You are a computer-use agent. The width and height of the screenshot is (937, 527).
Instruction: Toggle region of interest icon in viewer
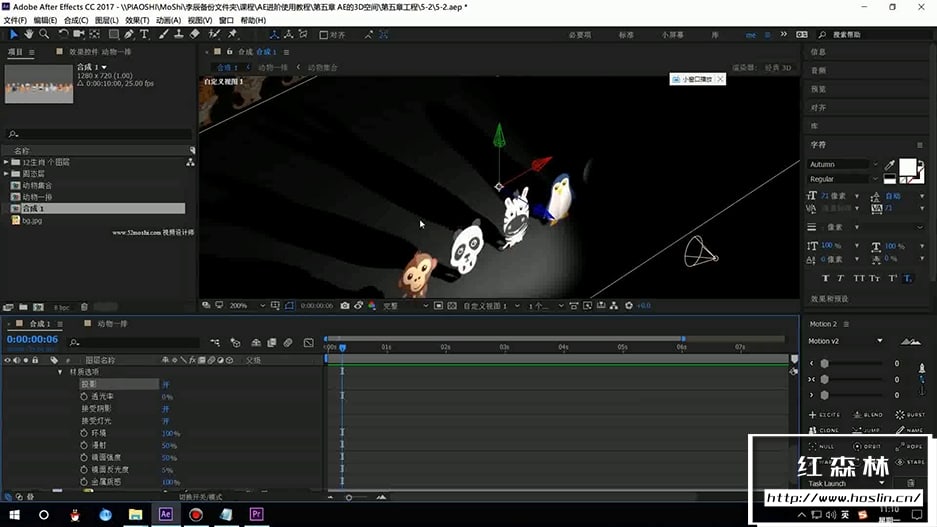[438, 305]
